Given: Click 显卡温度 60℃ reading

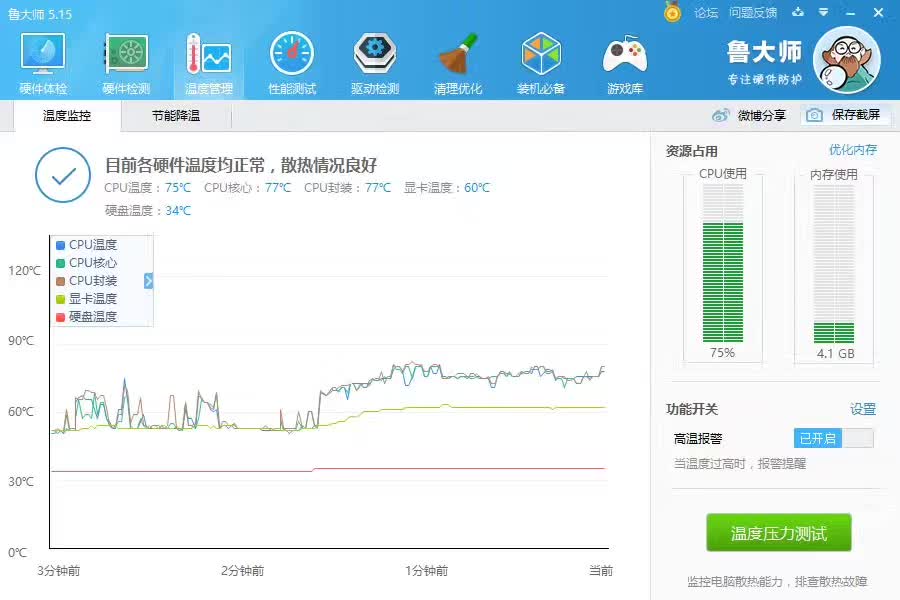Looking at the screenshot, I should [x=447, y=188].
